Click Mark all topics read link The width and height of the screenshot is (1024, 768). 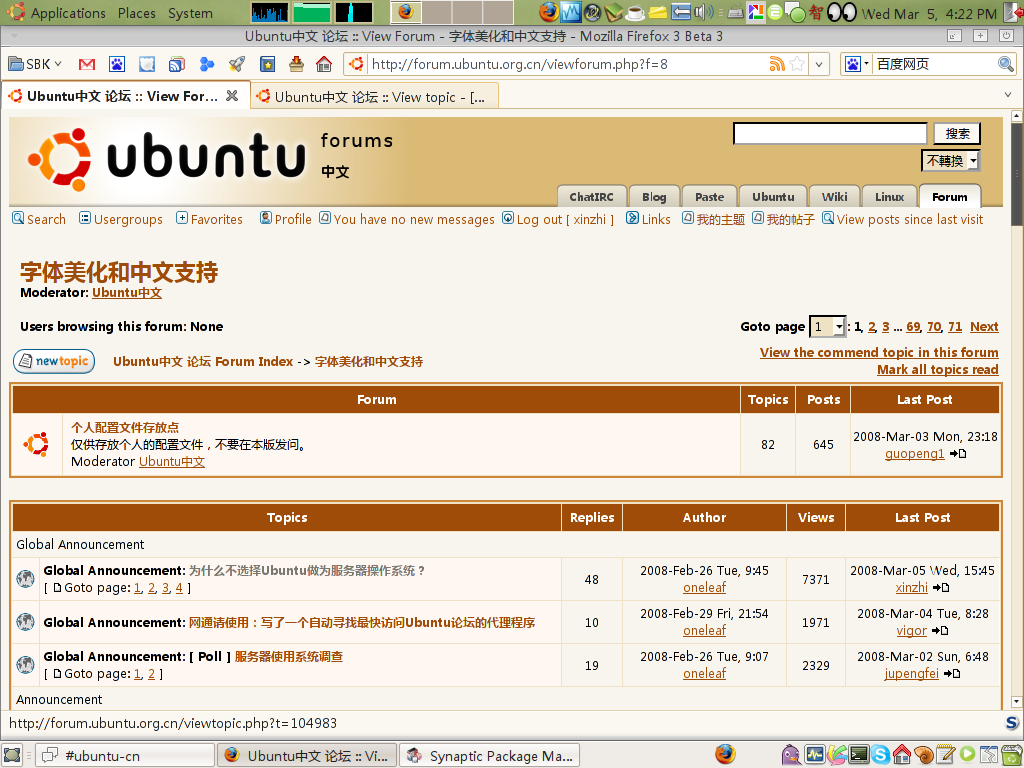[x=937, y=370]
